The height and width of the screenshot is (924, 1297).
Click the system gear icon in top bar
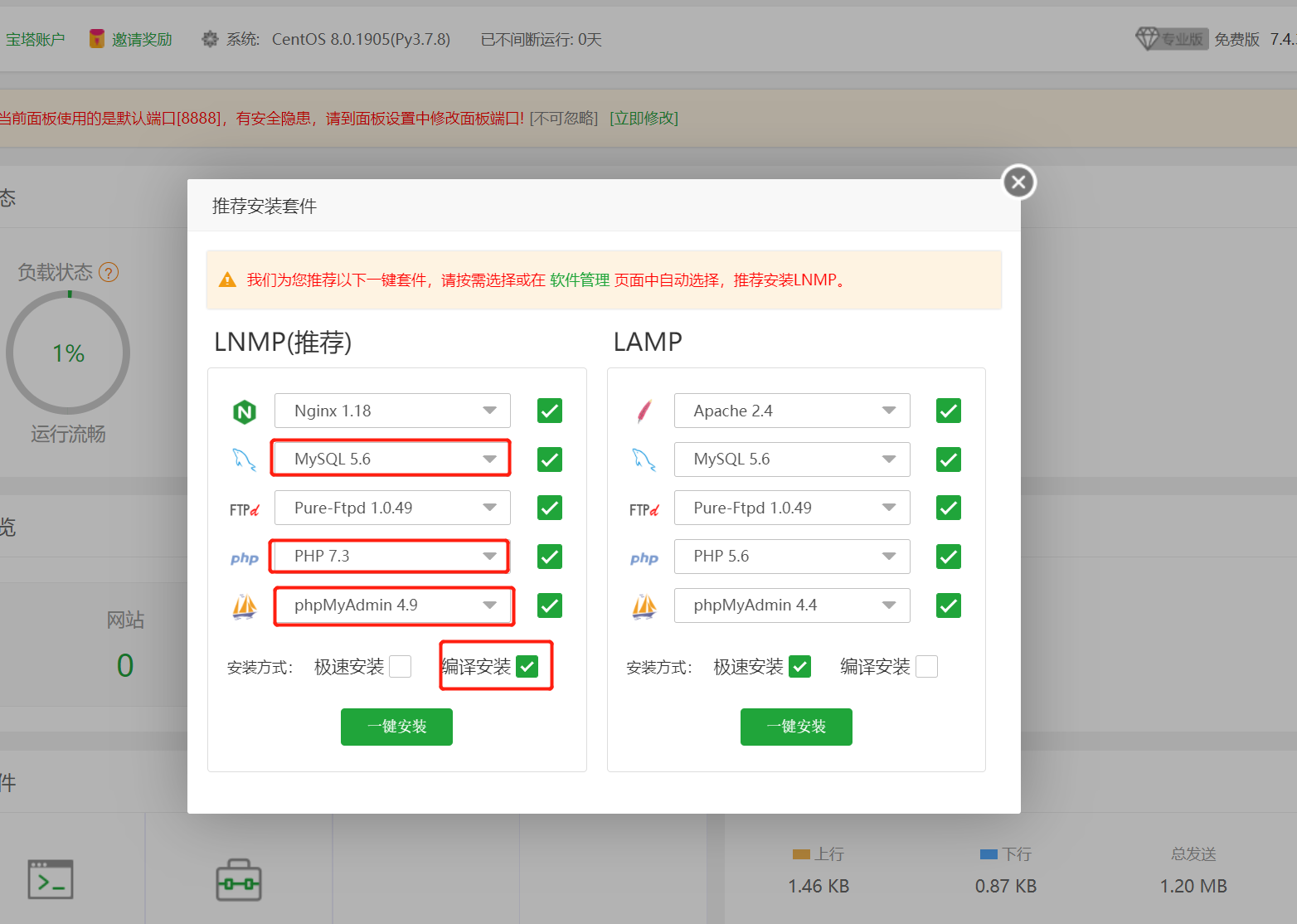click(x=211, y=39)
